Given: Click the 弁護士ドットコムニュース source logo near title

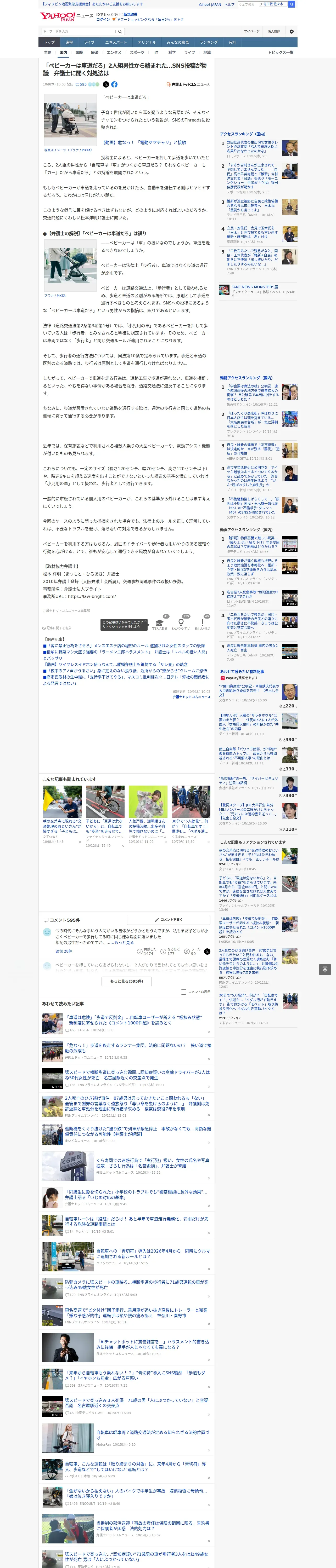Looking at the screenshot, I should pyautogui.click(x=188, y=85).
